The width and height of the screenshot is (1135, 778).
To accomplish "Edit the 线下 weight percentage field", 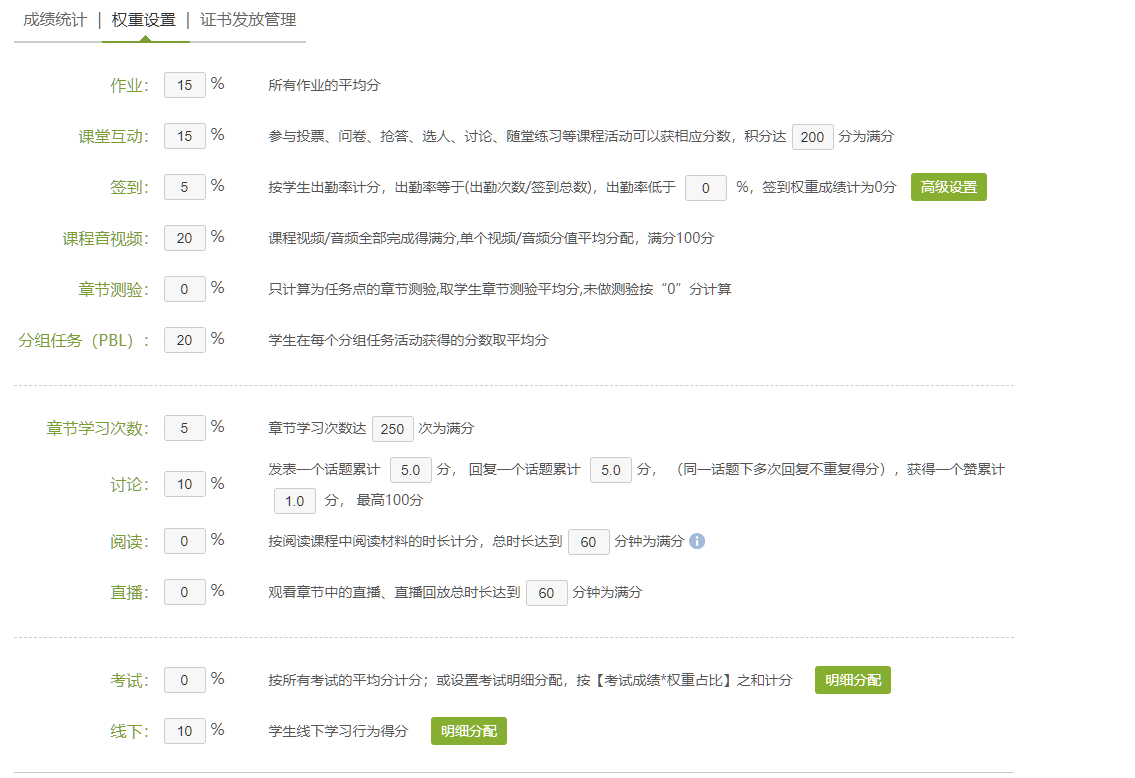I will click(185, 731).
